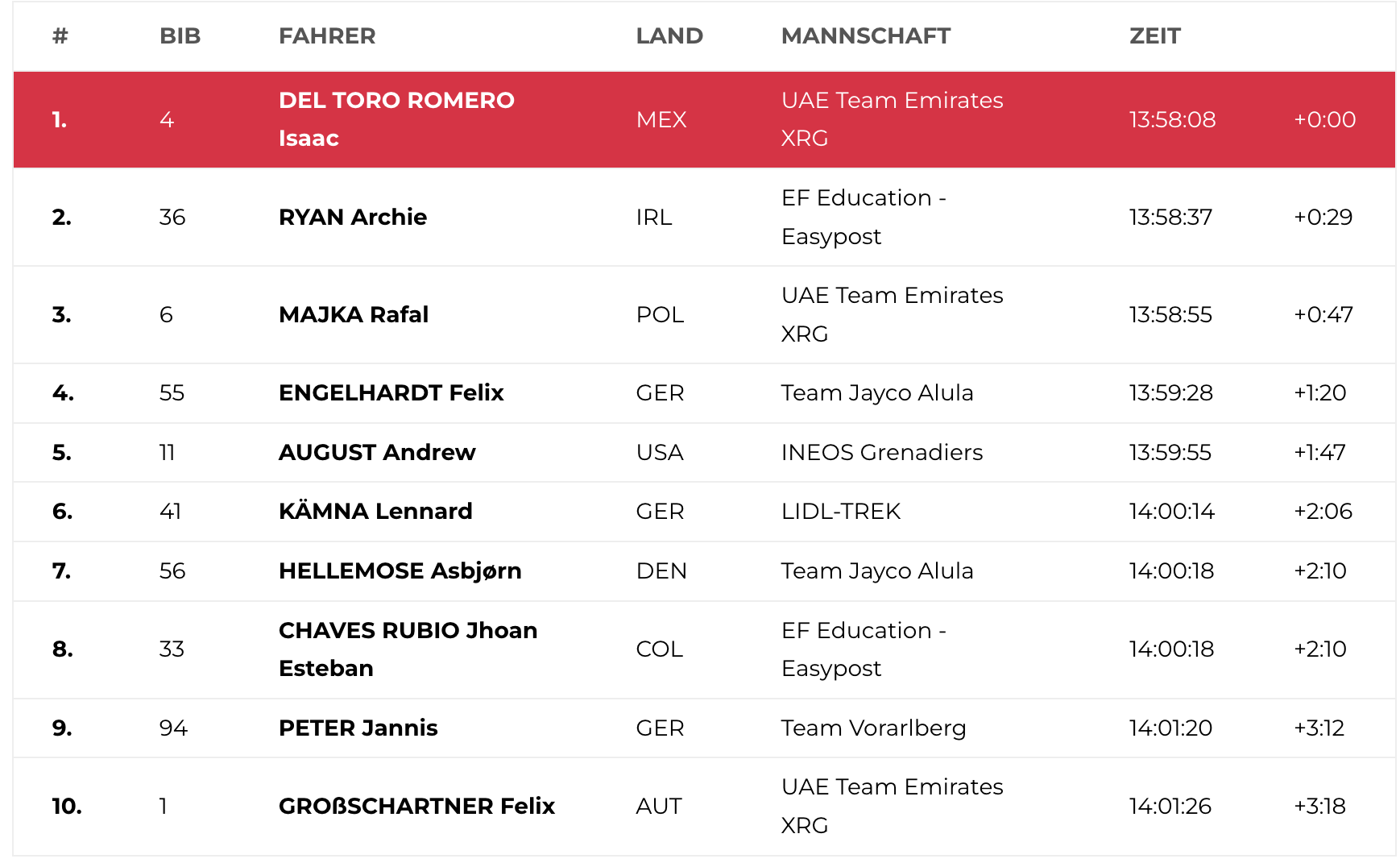Click the ZEIT column header
This screenshot has width=1400, height=867.
[x=1154, y=36]
